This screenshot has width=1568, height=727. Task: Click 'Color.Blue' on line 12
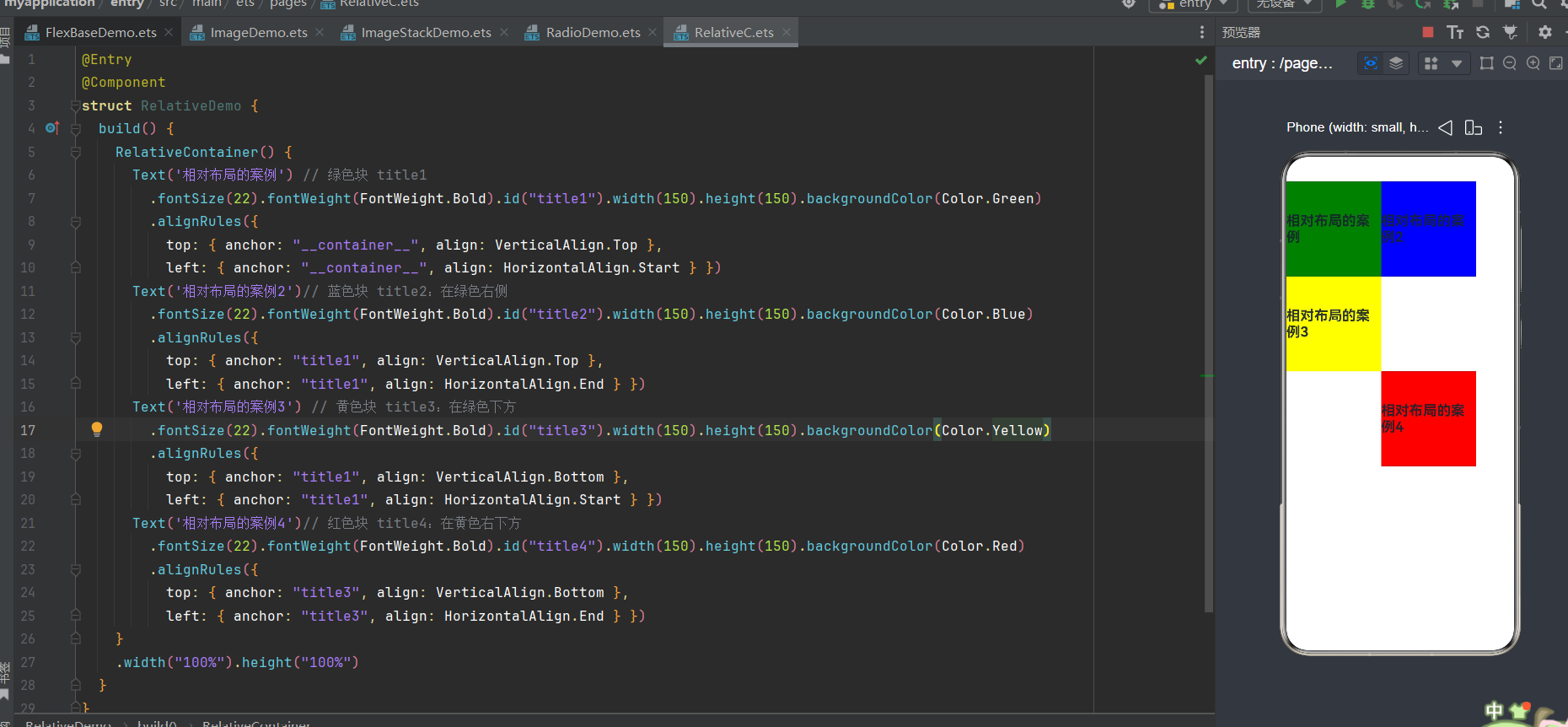(x=983, y=314)
